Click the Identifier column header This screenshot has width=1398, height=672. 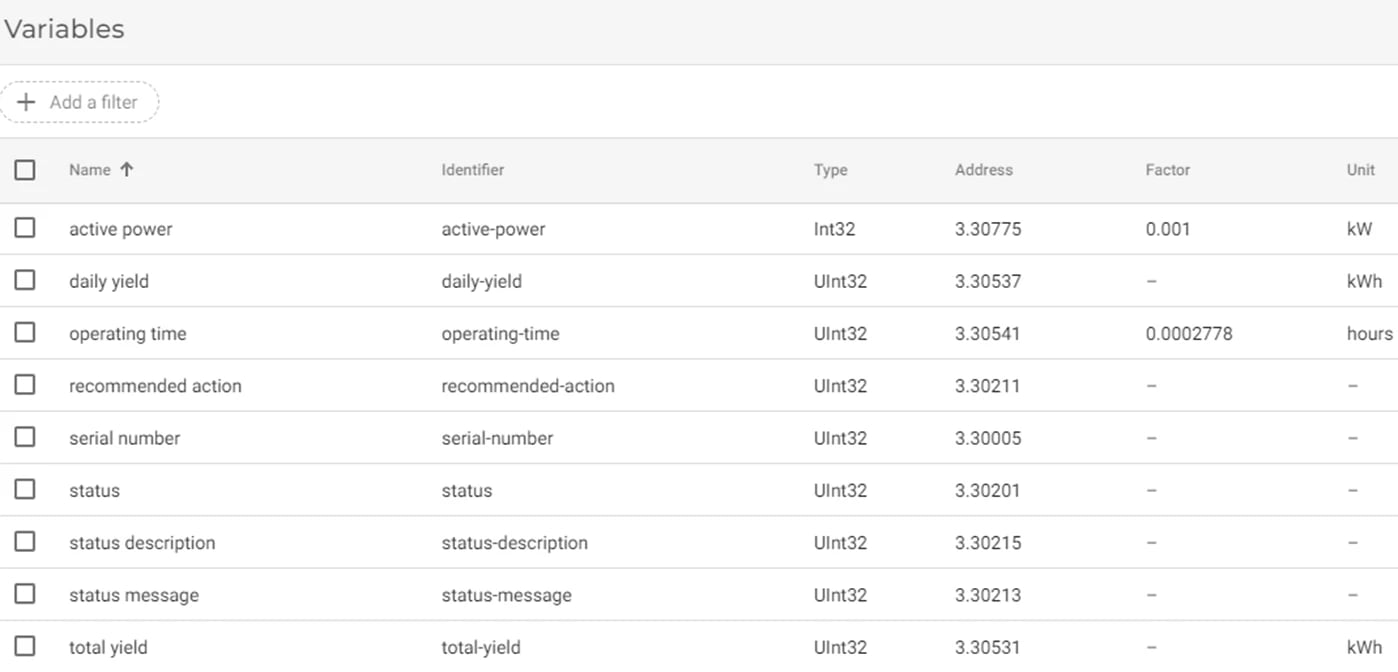(x=472, y=169)
